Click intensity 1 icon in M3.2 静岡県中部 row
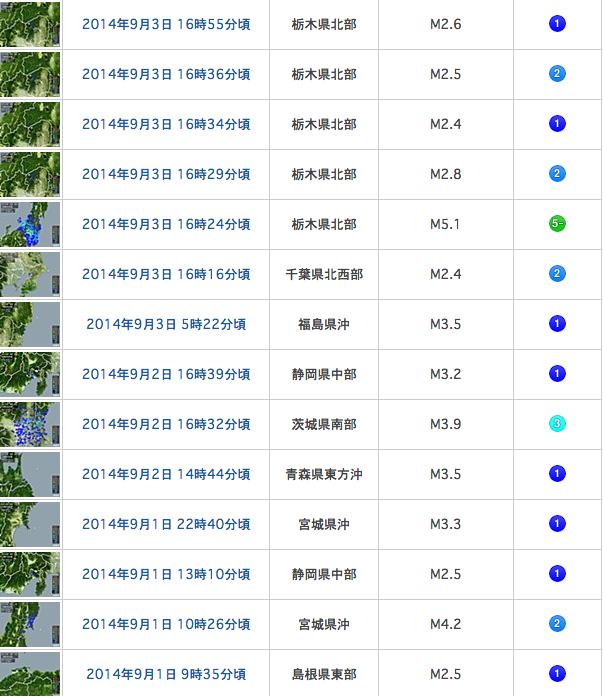 (557, 373)
